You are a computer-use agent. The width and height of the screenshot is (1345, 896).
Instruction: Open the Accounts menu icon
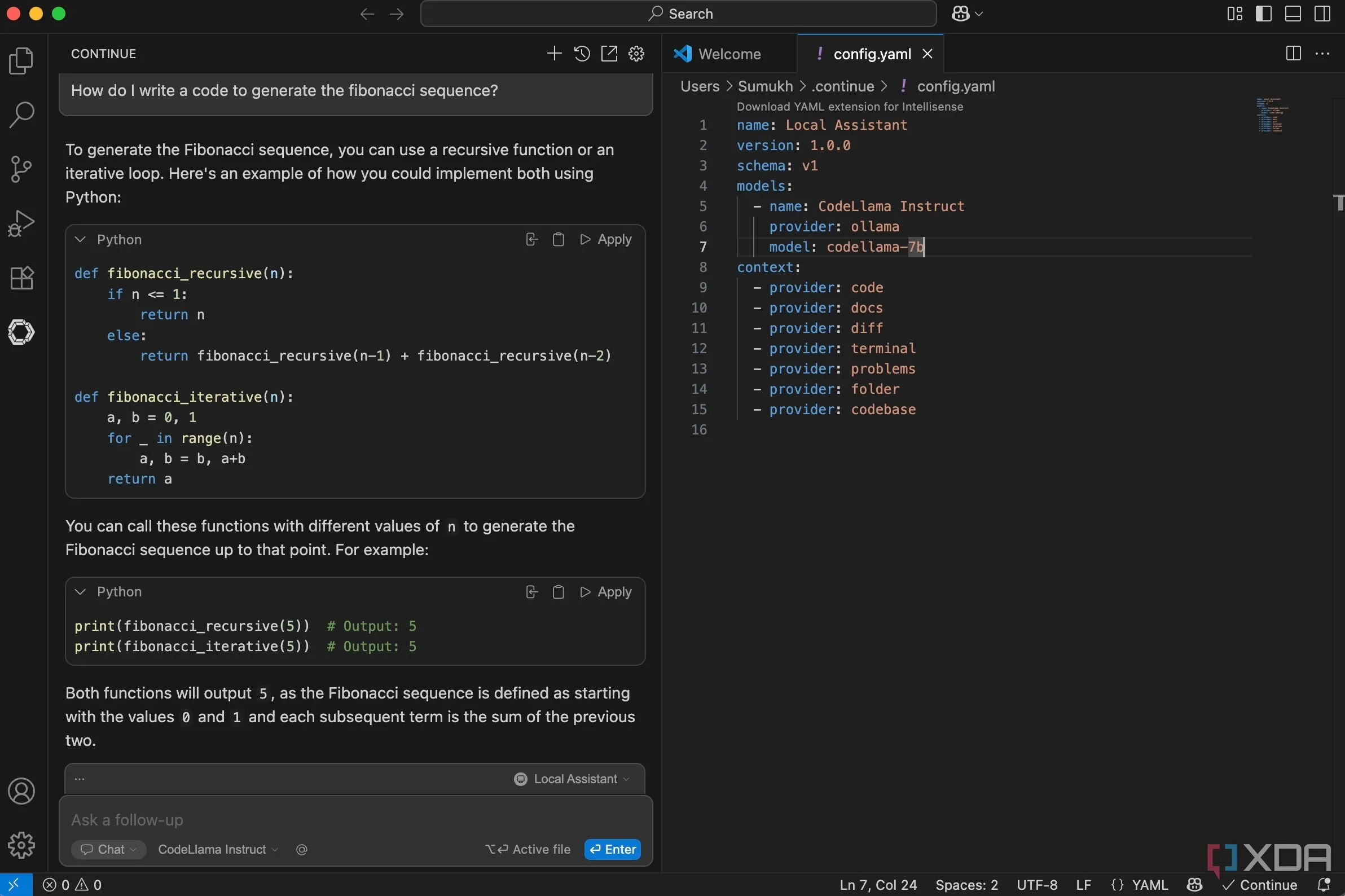(x=21, y=791)
